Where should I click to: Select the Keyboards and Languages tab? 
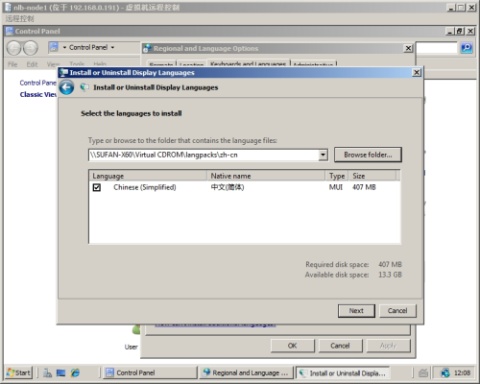(x=248, y=63)
